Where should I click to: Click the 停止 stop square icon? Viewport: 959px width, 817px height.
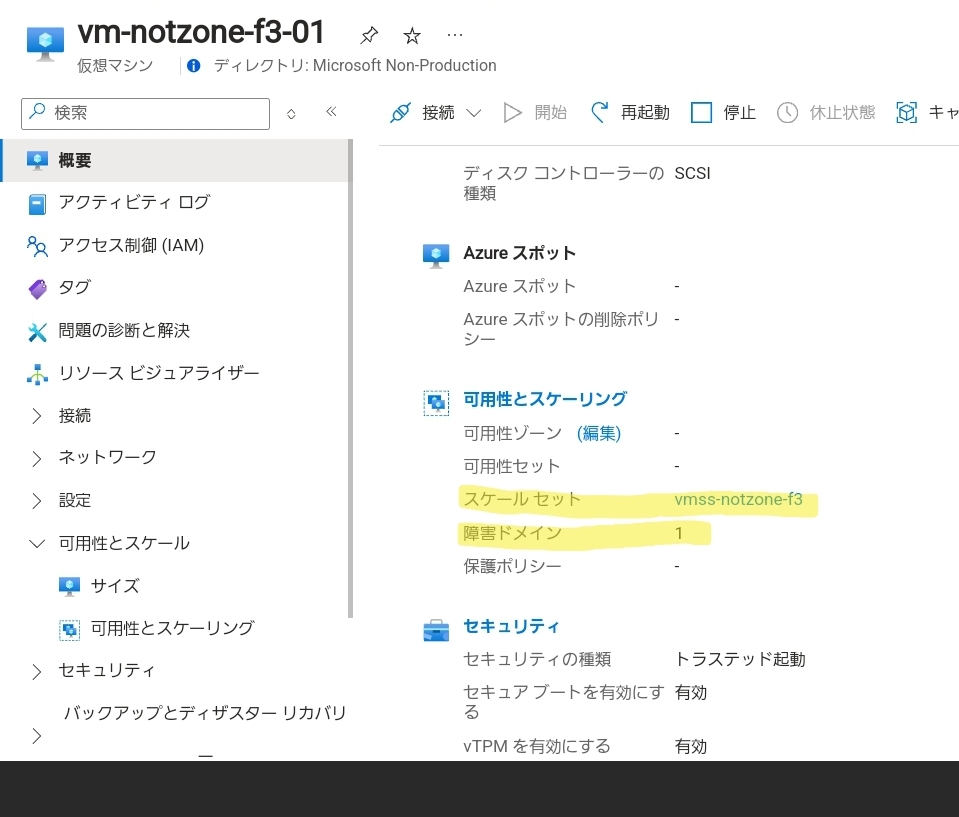pos(701,113)
